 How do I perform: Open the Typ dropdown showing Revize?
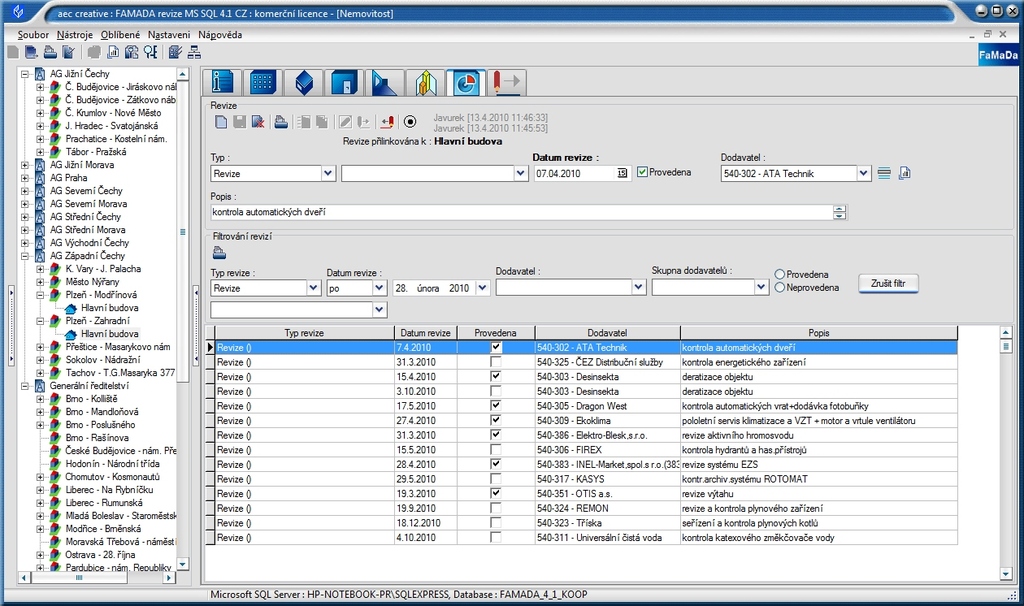(x=328, y=173)
